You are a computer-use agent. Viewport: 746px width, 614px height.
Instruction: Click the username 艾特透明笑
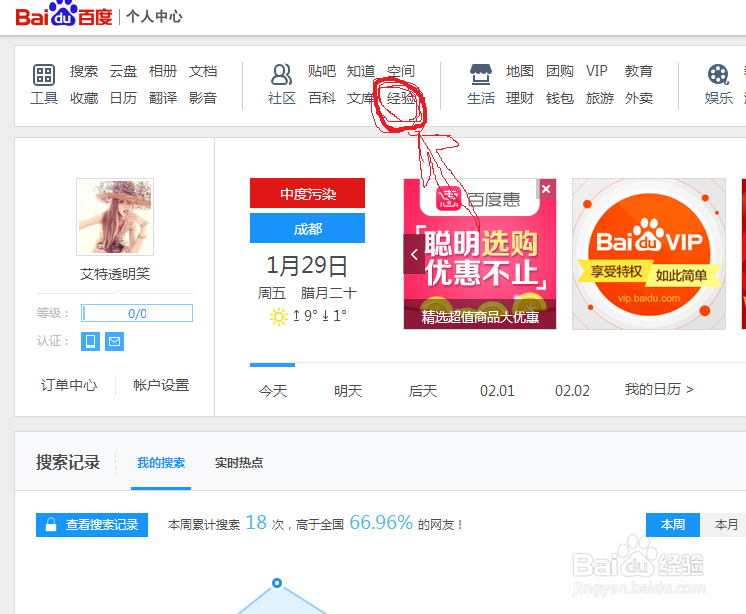click(115, 274)
